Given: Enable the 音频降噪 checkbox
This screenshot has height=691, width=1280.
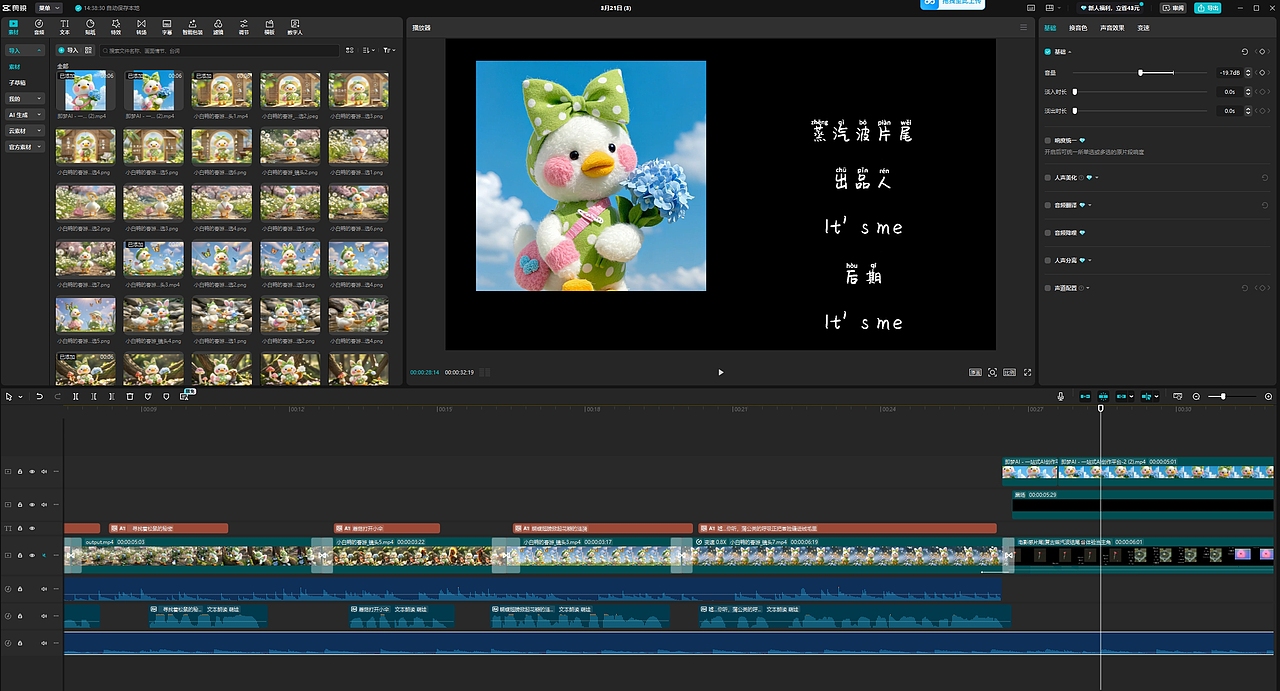Looking at the screenshot, I should (x=1048, y=233).
